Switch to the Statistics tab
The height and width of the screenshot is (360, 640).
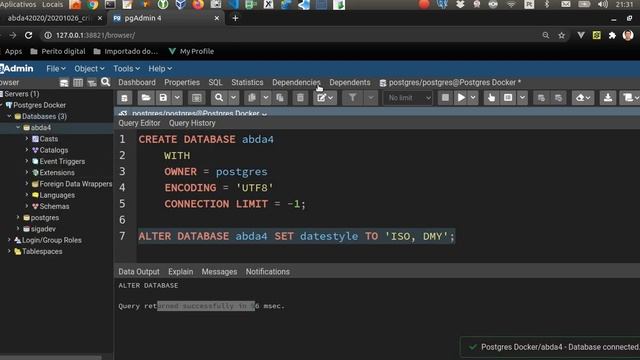247,82
